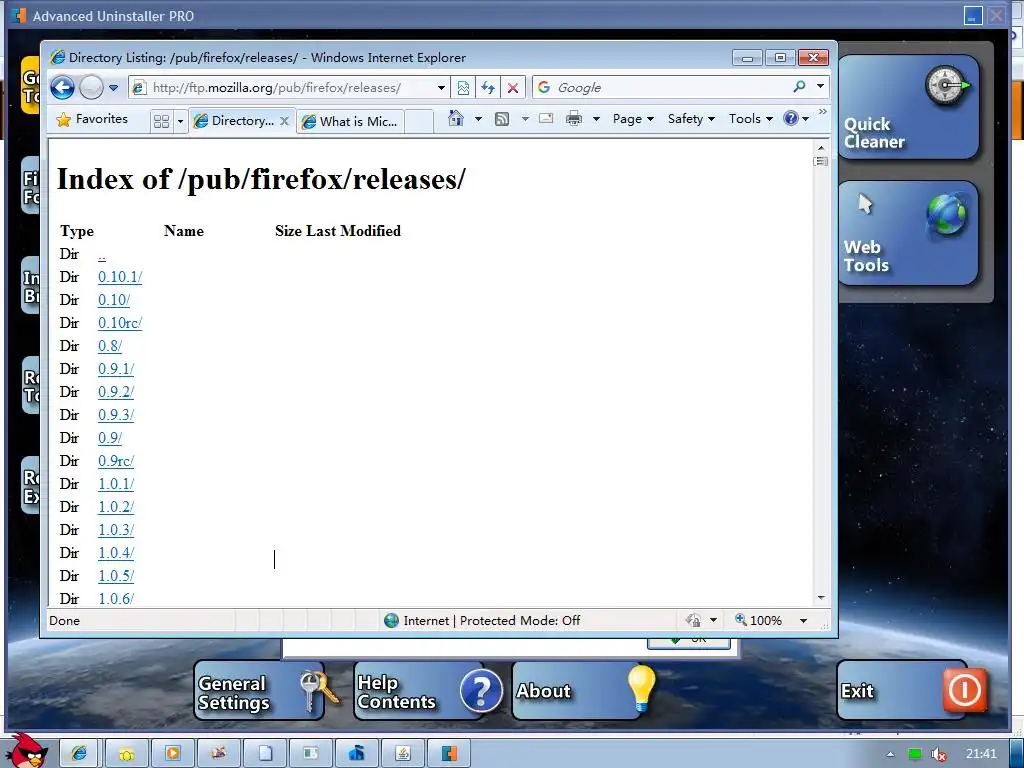Open the 0.9.2/ directory link

pyautogui.click(x=116, y=392)
